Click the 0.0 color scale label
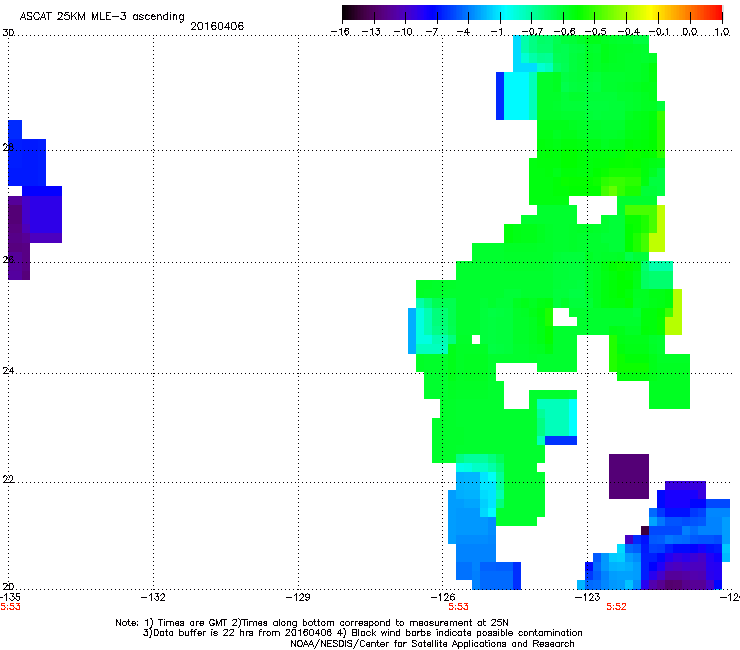The height and width of the screenshot is (650, 740). (x=690, y=32)
